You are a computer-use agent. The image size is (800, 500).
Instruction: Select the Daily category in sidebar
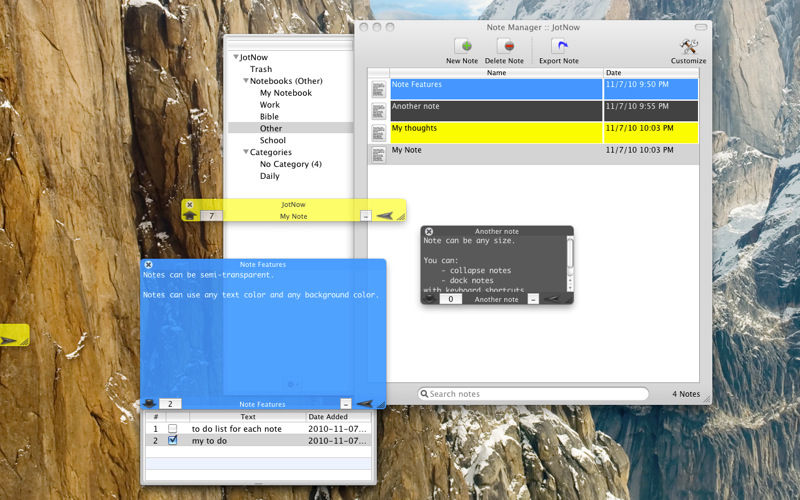coord(270,176)
